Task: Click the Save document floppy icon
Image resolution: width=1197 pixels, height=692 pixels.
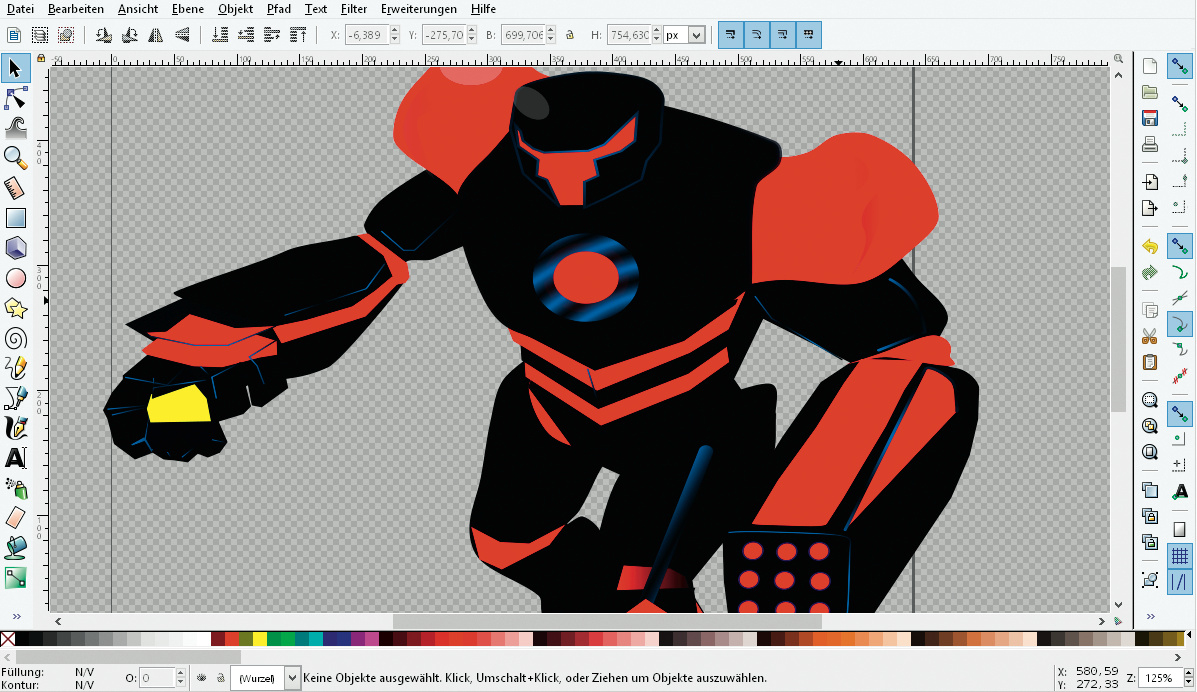Action: [1150, 119]
